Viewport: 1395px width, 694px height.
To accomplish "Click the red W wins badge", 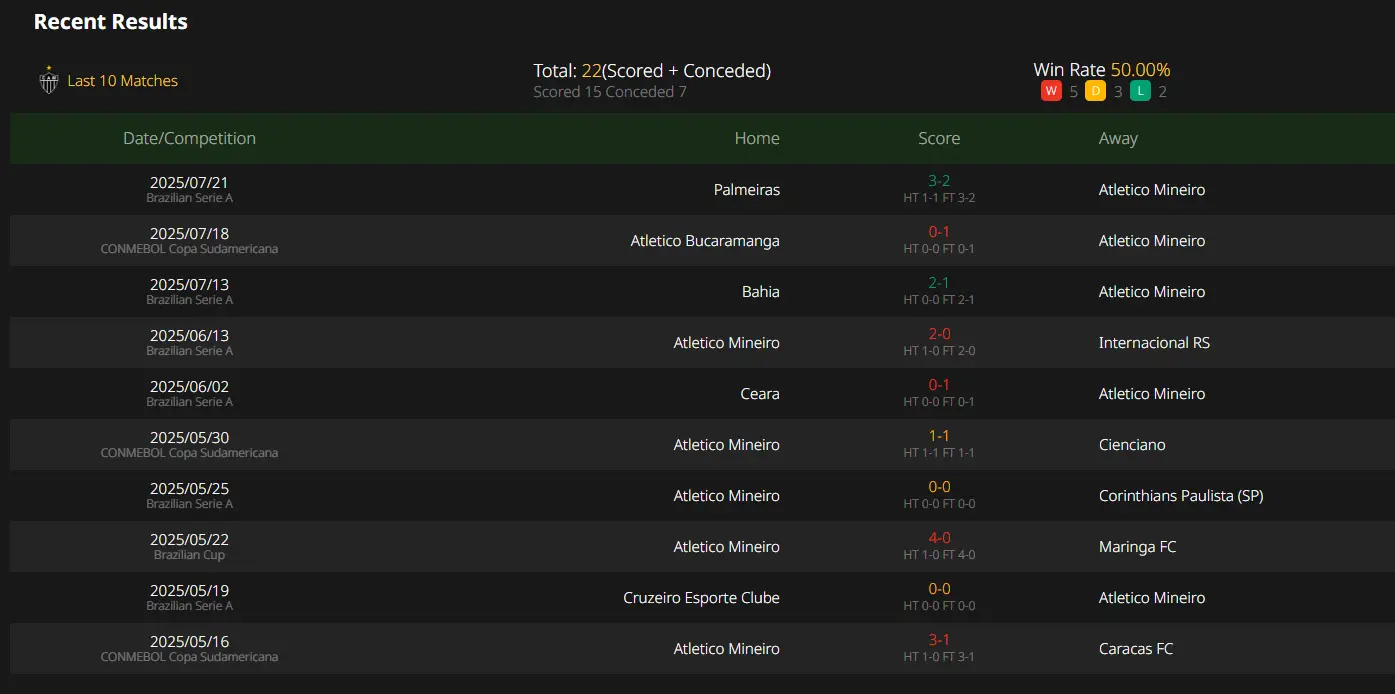I will pos(1051,91).
